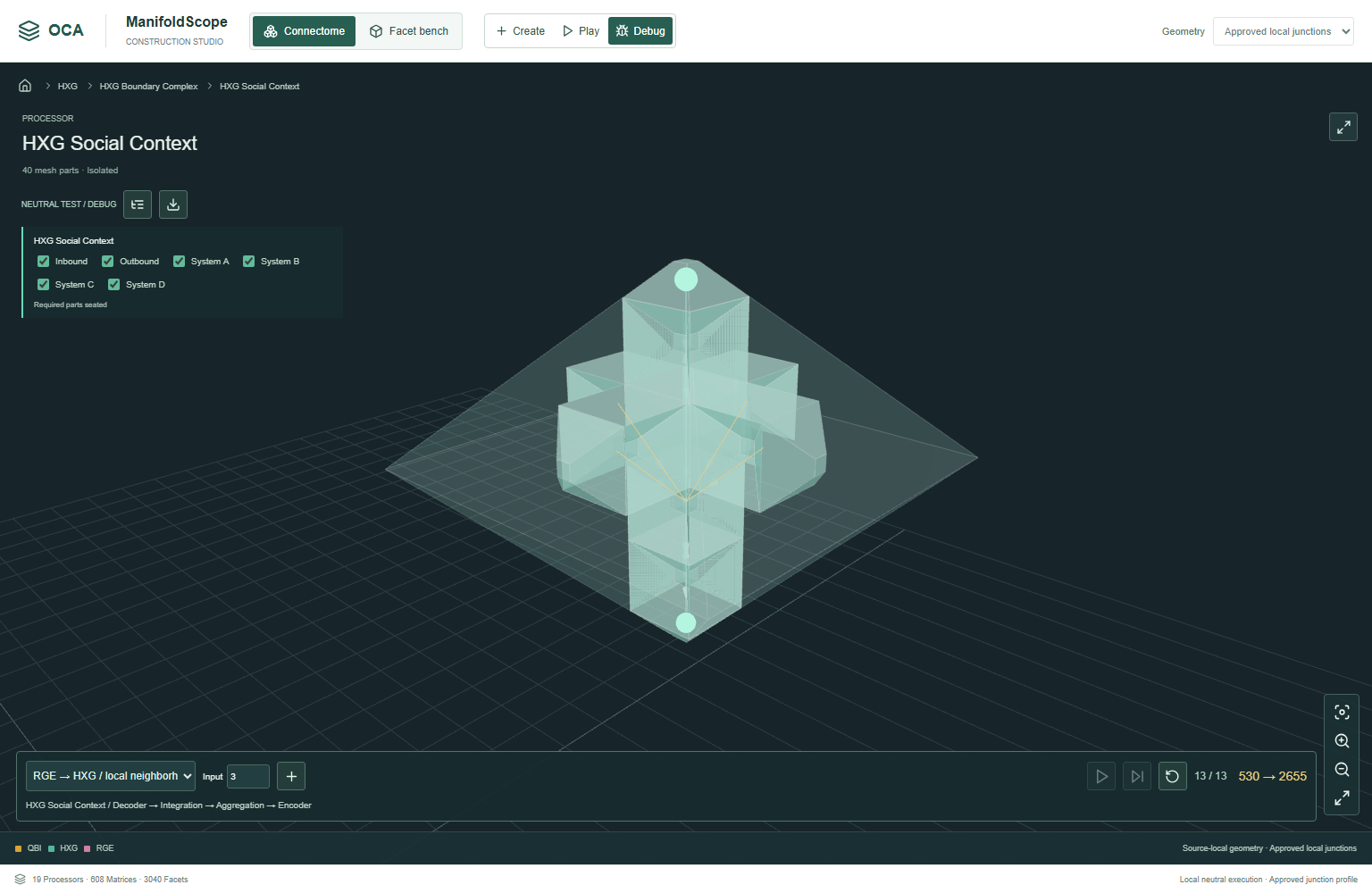Screen dimensions: 1372x893
Task: Toggle the System C checkbox
Action: coord(43,285)
